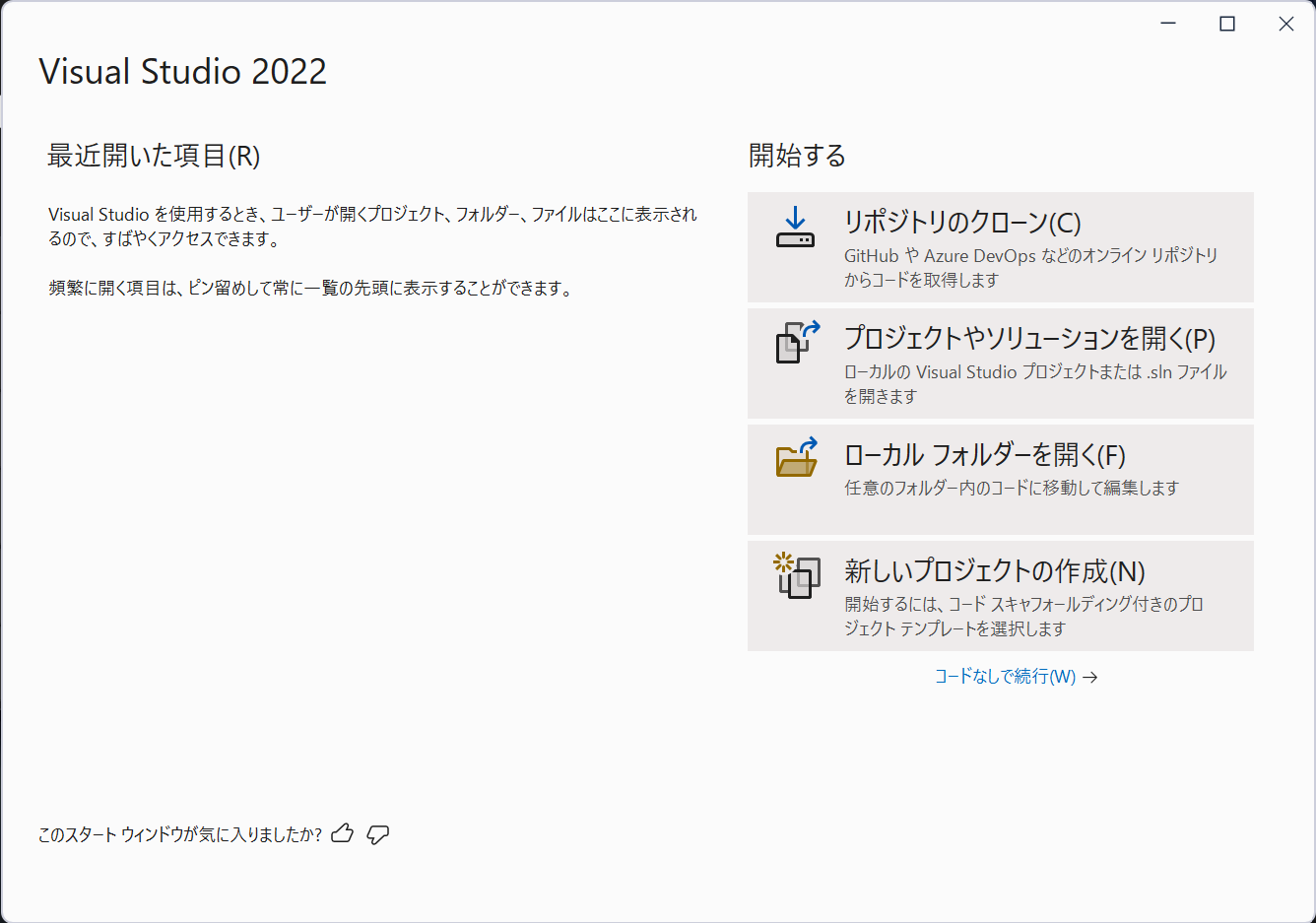Screen dimensions: 1316x923
Task: Open リポジトリのクローン(C) card
Action: [x=1000, y=247]
